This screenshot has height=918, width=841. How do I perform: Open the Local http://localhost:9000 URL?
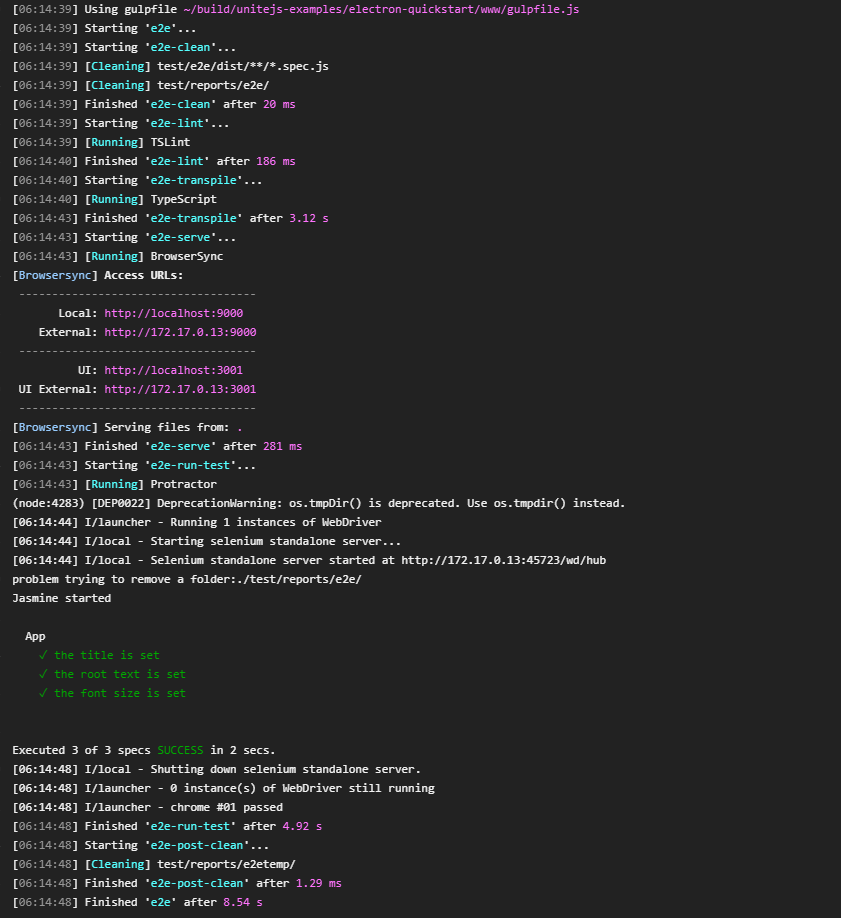point(173,313)
